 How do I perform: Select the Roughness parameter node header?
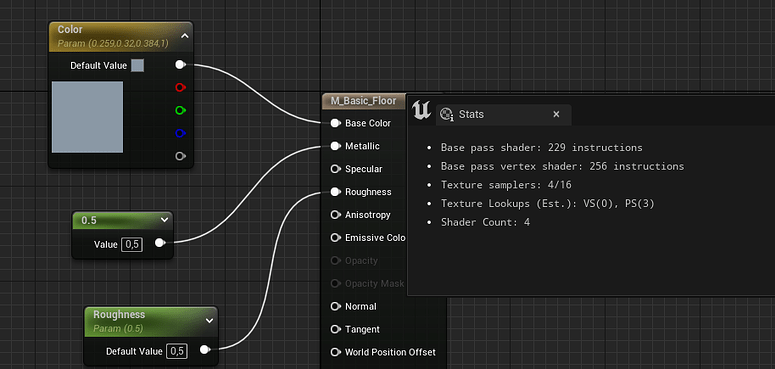click(151, 321)
